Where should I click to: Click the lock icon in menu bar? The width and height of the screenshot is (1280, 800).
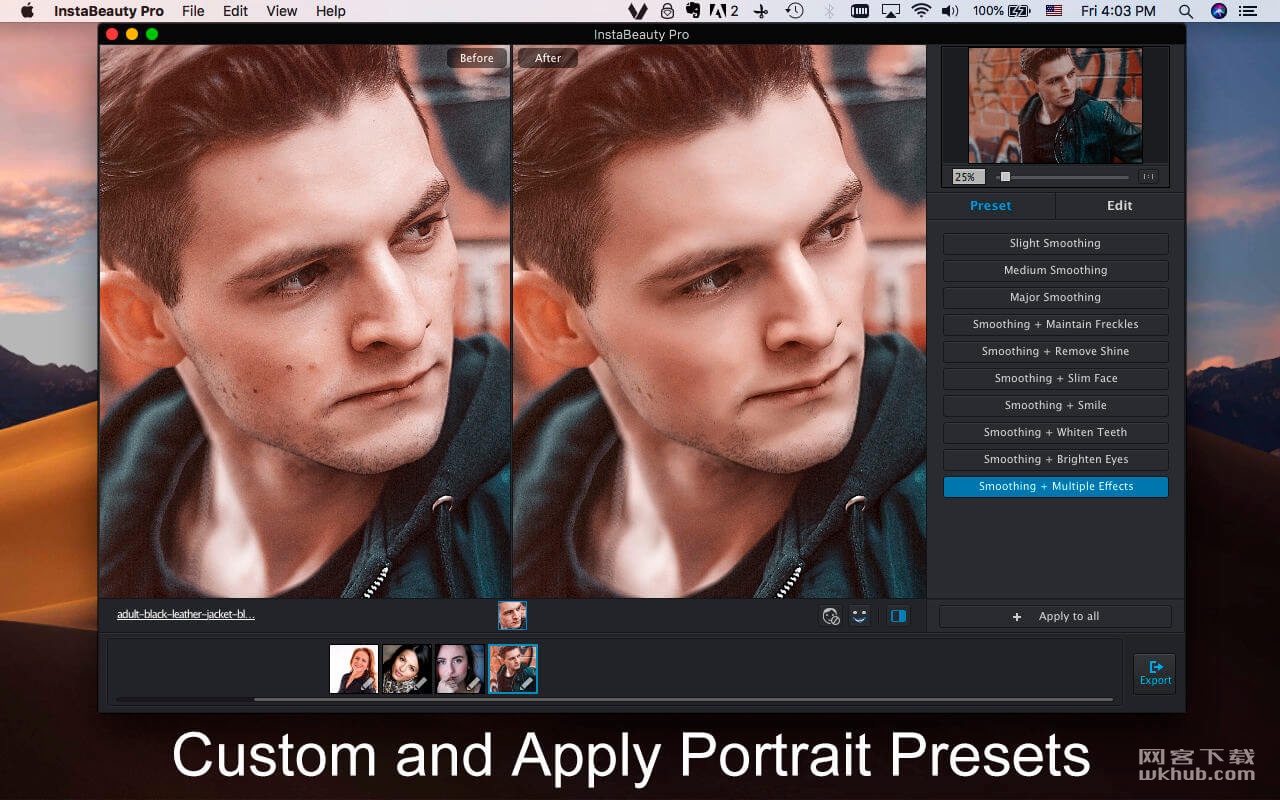tap(667, 11)
